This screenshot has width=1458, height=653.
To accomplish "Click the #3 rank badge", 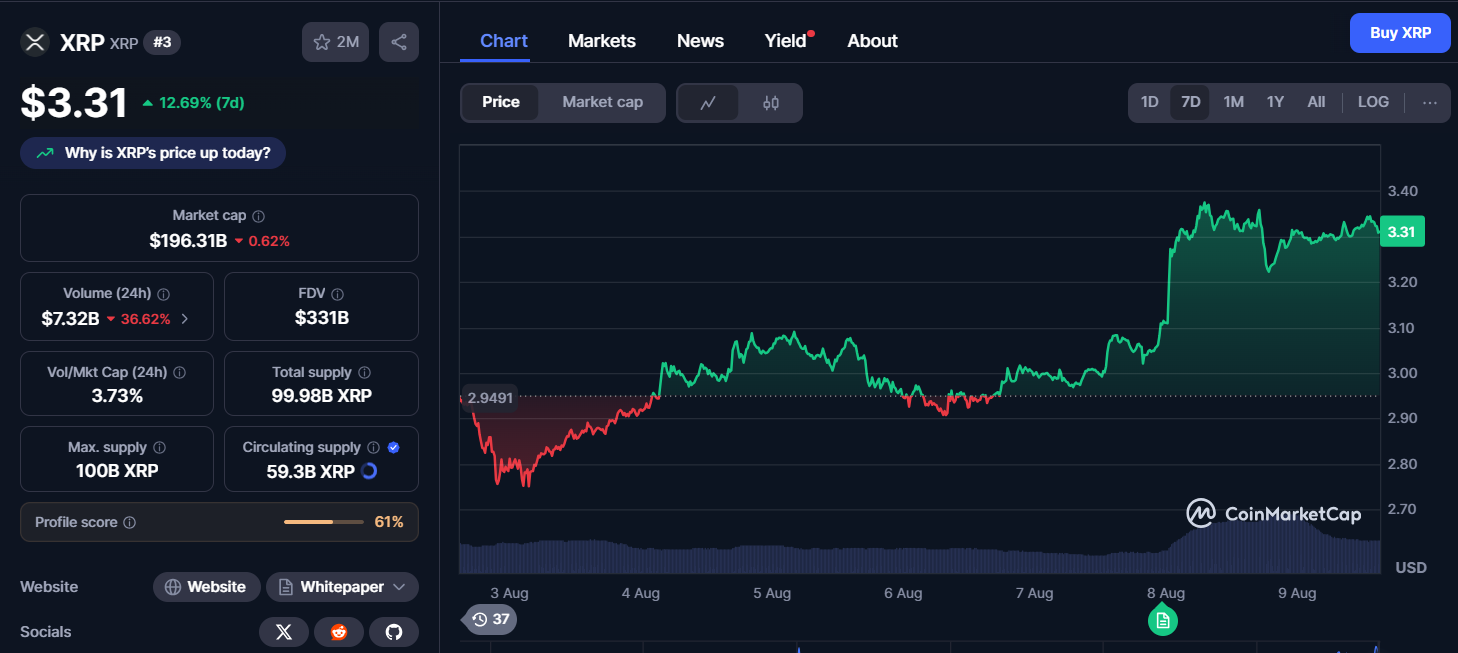I will coord(162,42).
